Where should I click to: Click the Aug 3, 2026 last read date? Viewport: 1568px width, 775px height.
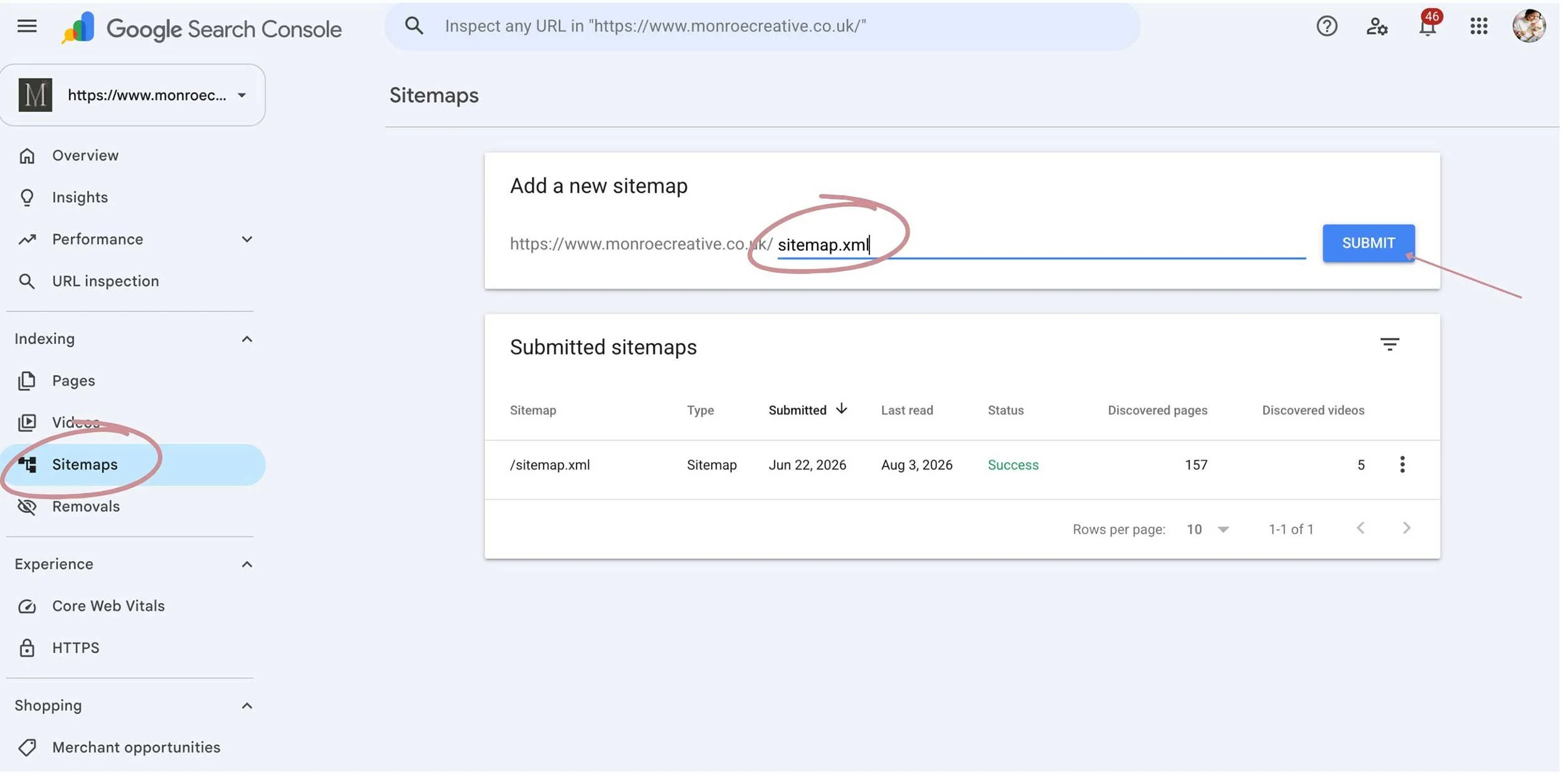click(x=916, y=465)
